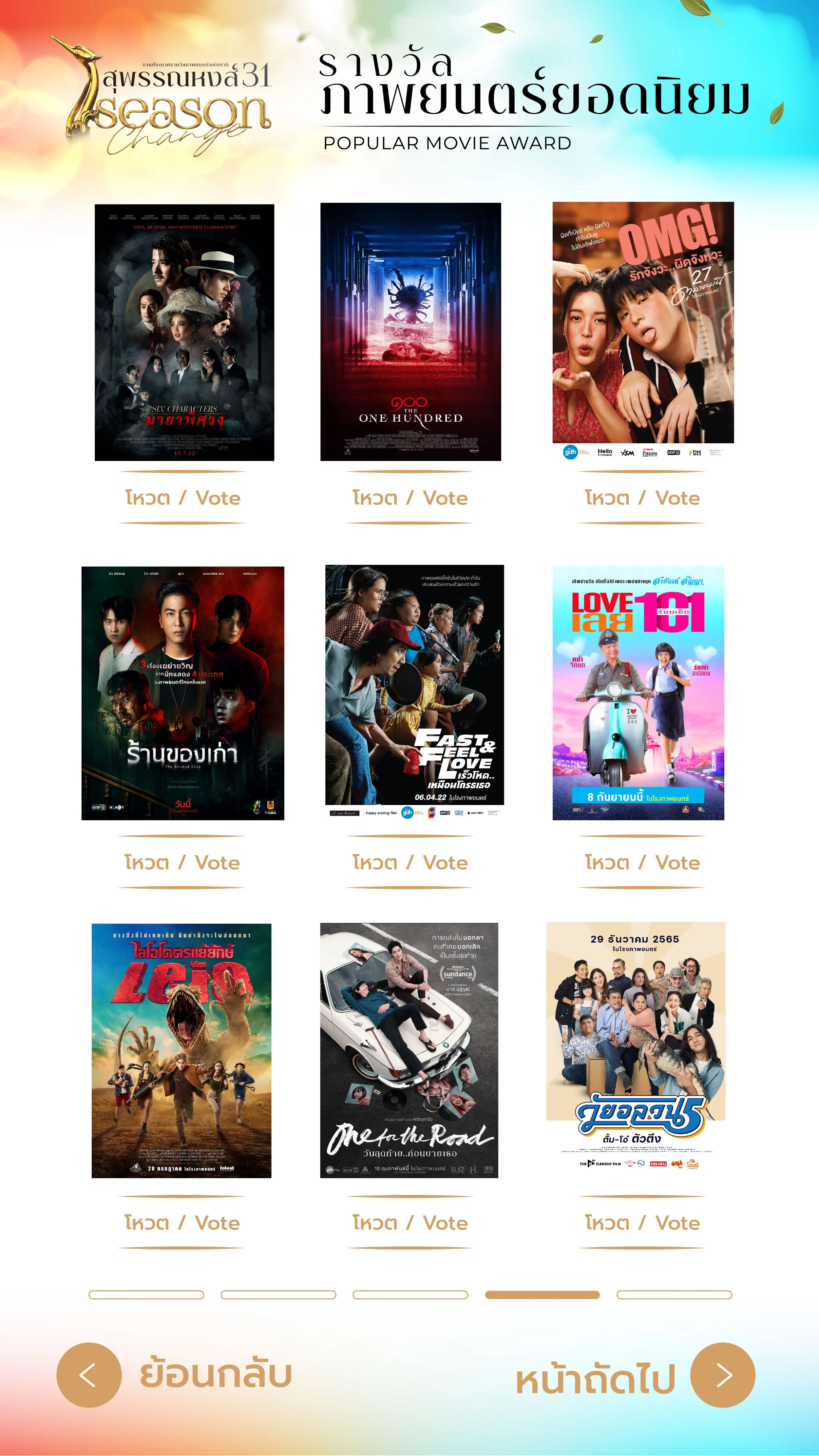Click the ย้อนกลับ back text link
Viewport: 819px width, 1456px height.
[215, 1375]
